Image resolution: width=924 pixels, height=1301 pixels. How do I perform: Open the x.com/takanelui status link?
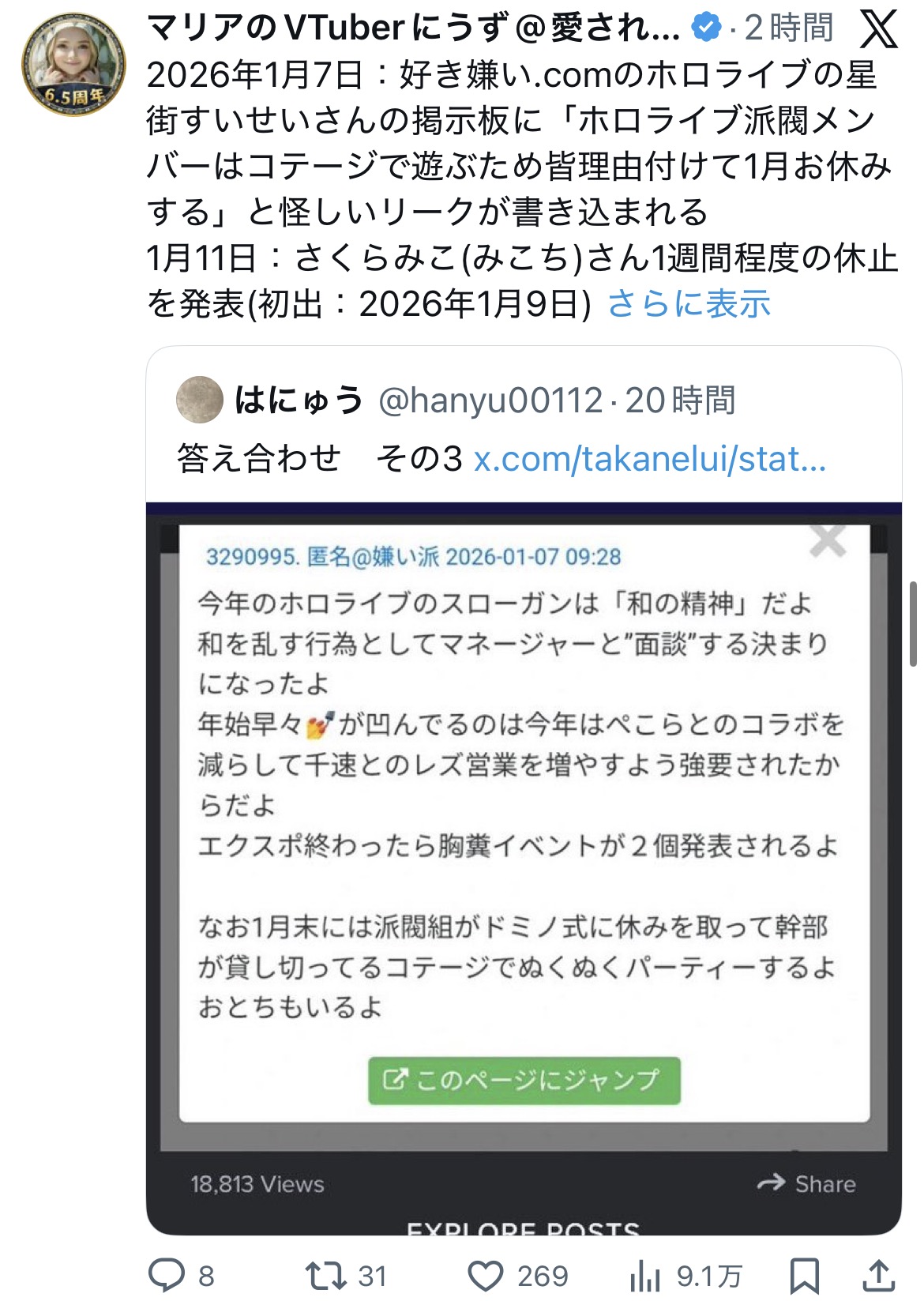pos(649,458)
